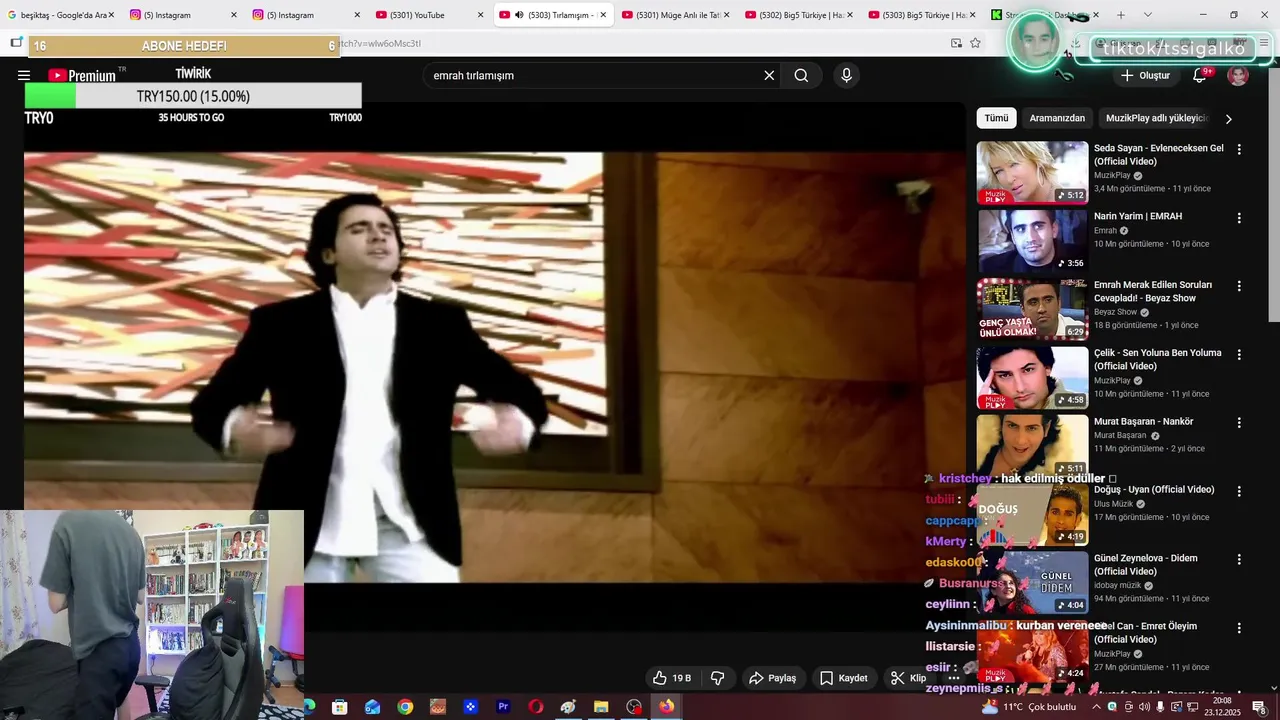The width and height of the screenshot is (1280, 720).
Task: Open the Murat Başaran - Nankör title
Action: (x=1143, y=422)
